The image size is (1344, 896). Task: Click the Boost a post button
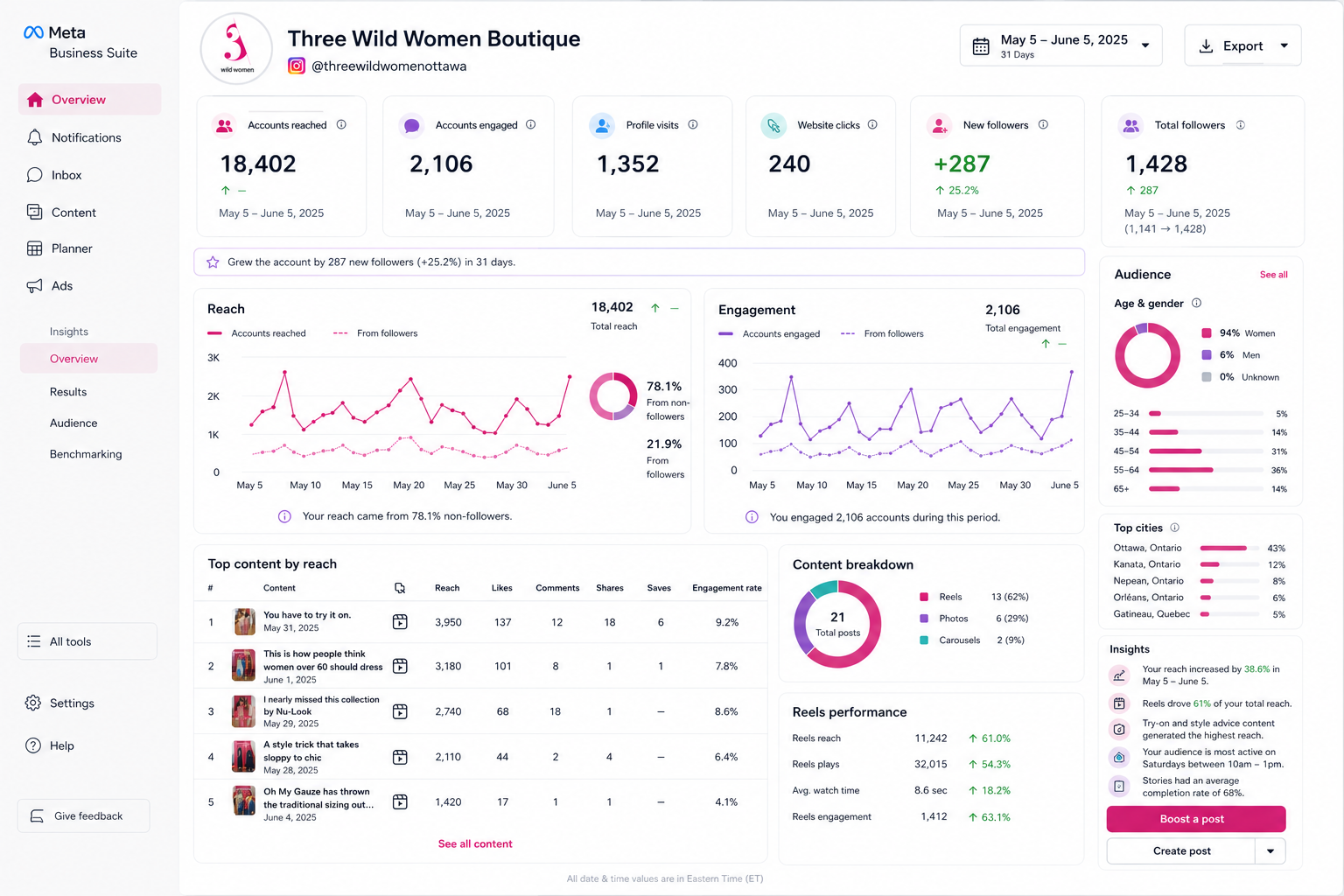[x=1196, y=819]
